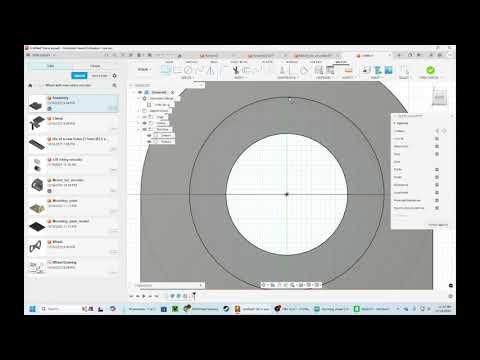Open display settings in navigation bar
Viewport: 480px width, 360px height.
coord(301,285)
